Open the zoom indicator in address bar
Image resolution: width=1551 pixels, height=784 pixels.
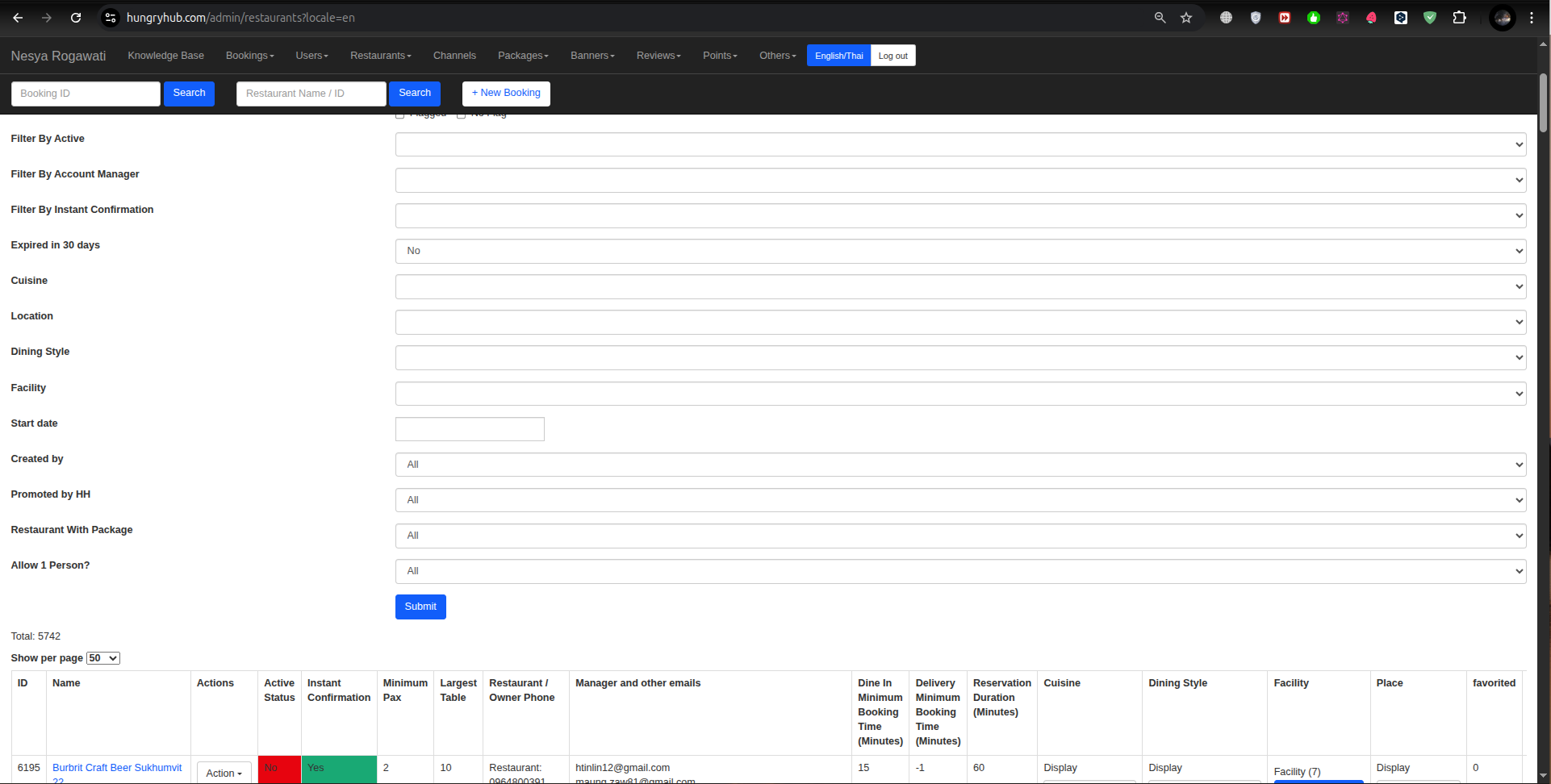click(x=1160, y=18)
